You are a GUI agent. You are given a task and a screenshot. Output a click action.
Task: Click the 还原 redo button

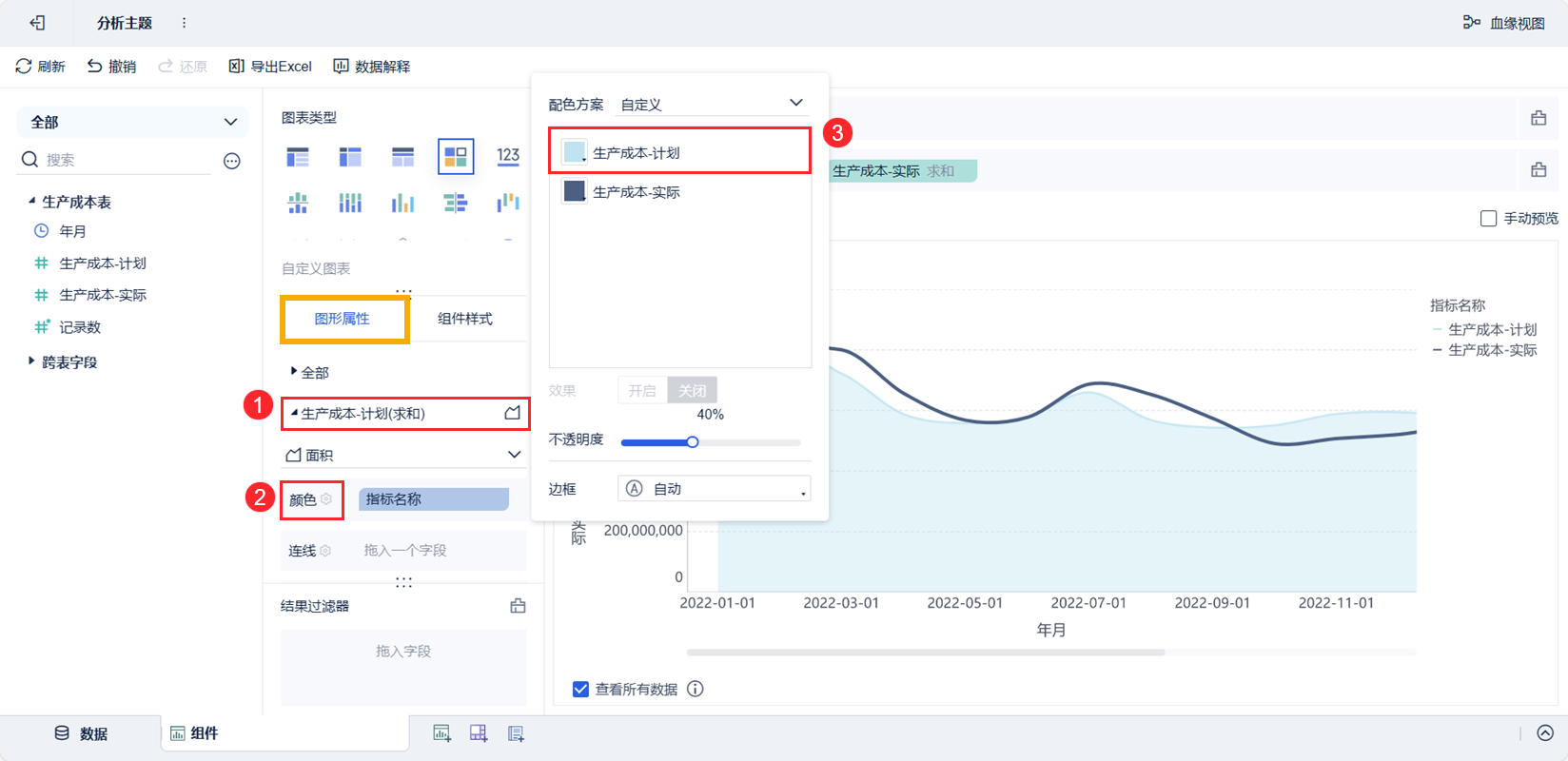(x=182, y=67)
